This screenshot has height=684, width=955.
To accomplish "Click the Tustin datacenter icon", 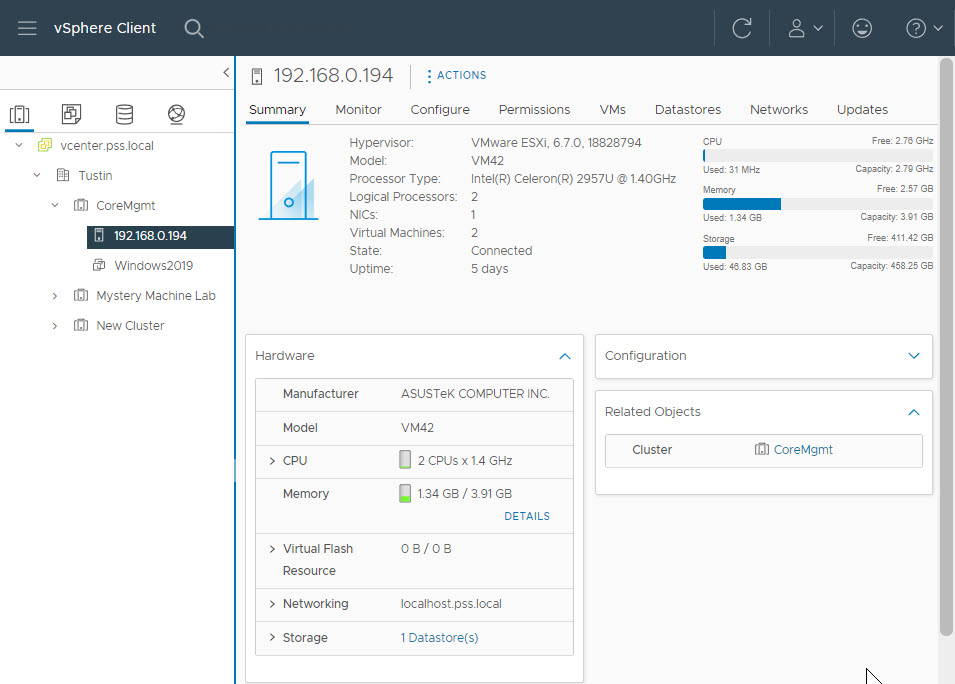I will (63, 175).
